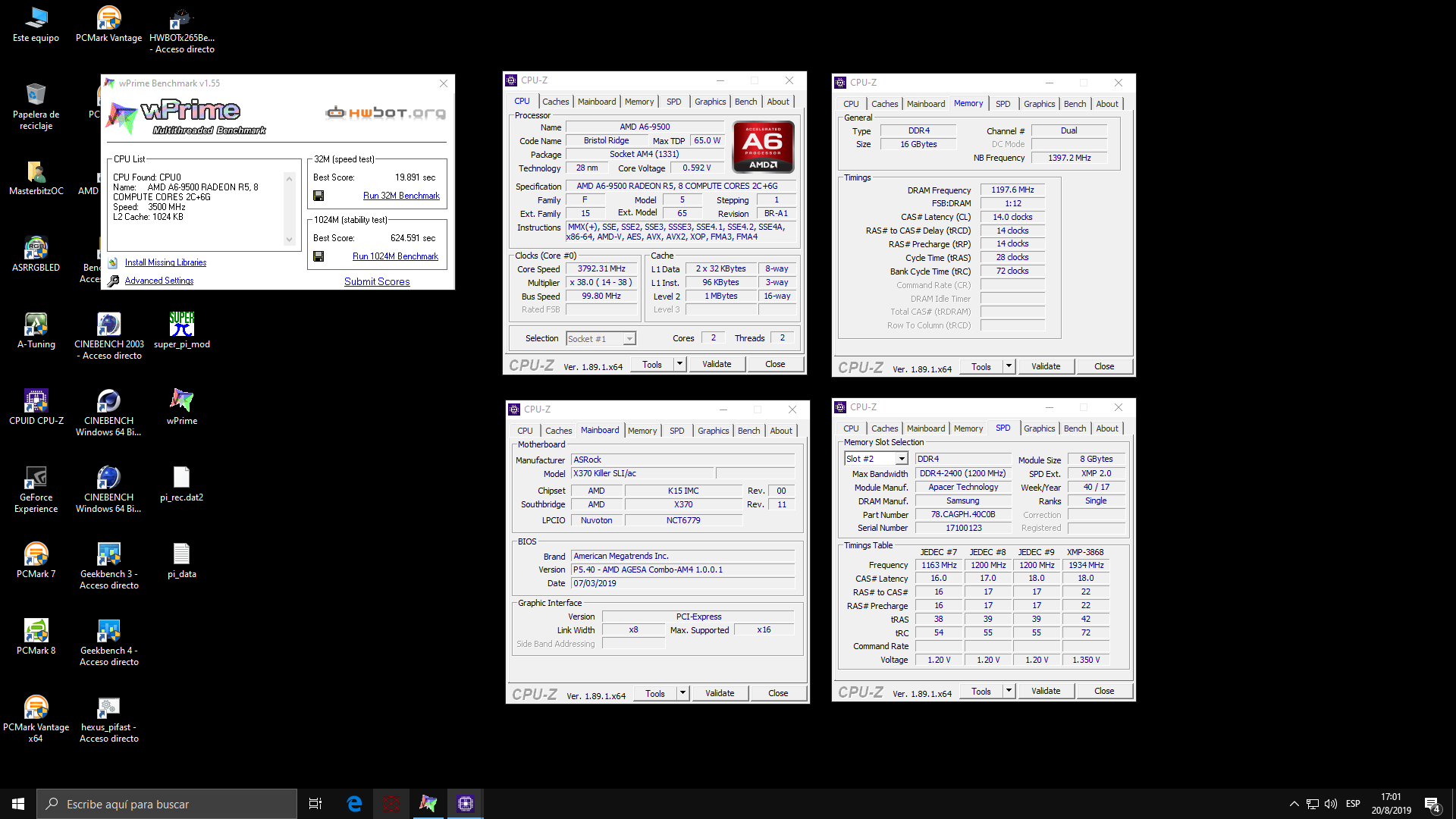Open PCMark 8 desktop icon

point(36,638)
